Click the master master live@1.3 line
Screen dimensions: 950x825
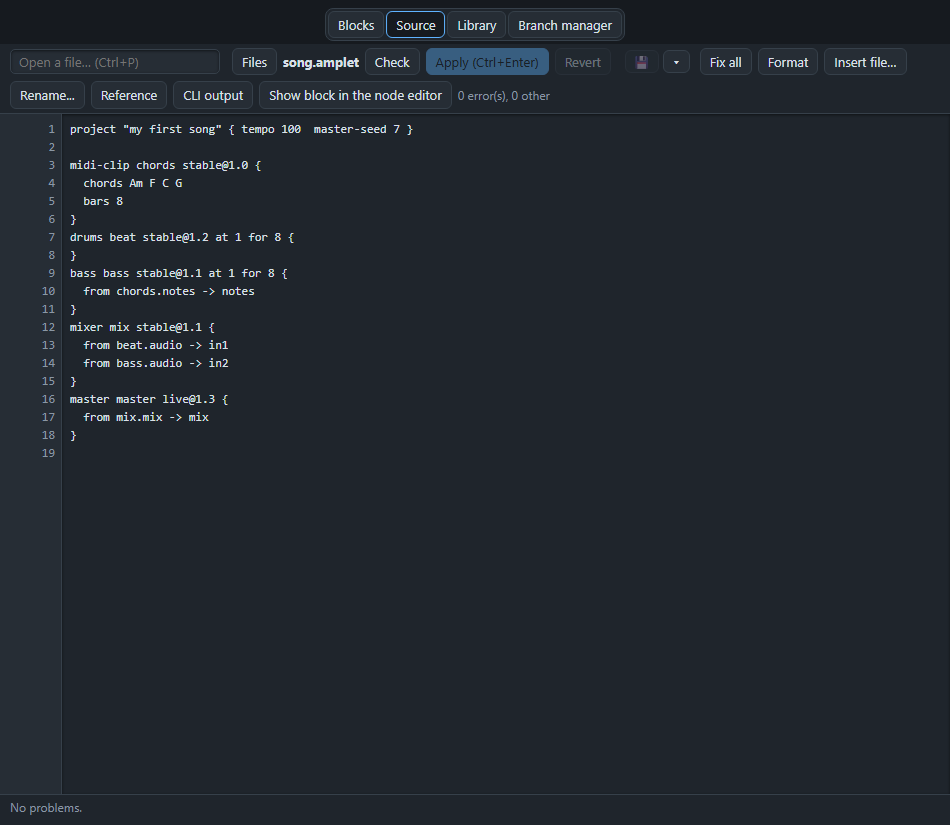149,399
